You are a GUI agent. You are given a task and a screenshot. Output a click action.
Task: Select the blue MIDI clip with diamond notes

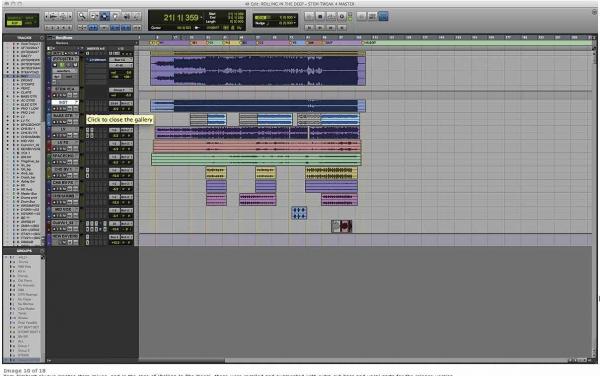click(299, 213)
